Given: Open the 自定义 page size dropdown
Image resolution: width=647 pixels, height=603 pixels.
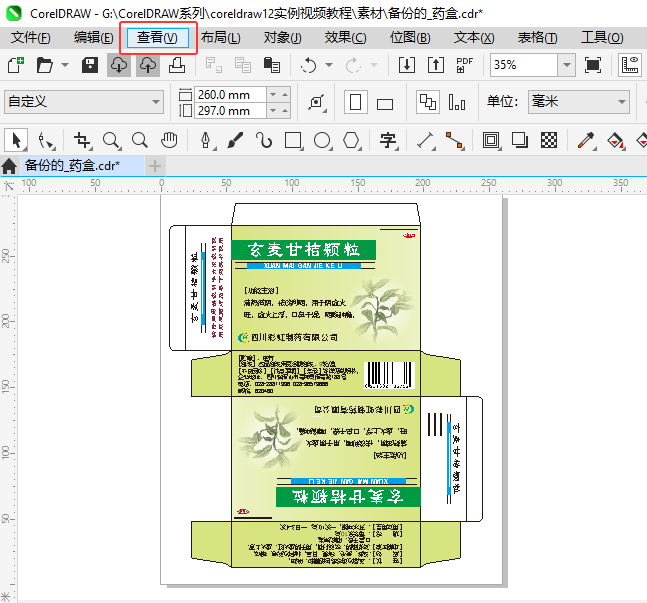Looking at the screenshot, I should click(84, 102).
